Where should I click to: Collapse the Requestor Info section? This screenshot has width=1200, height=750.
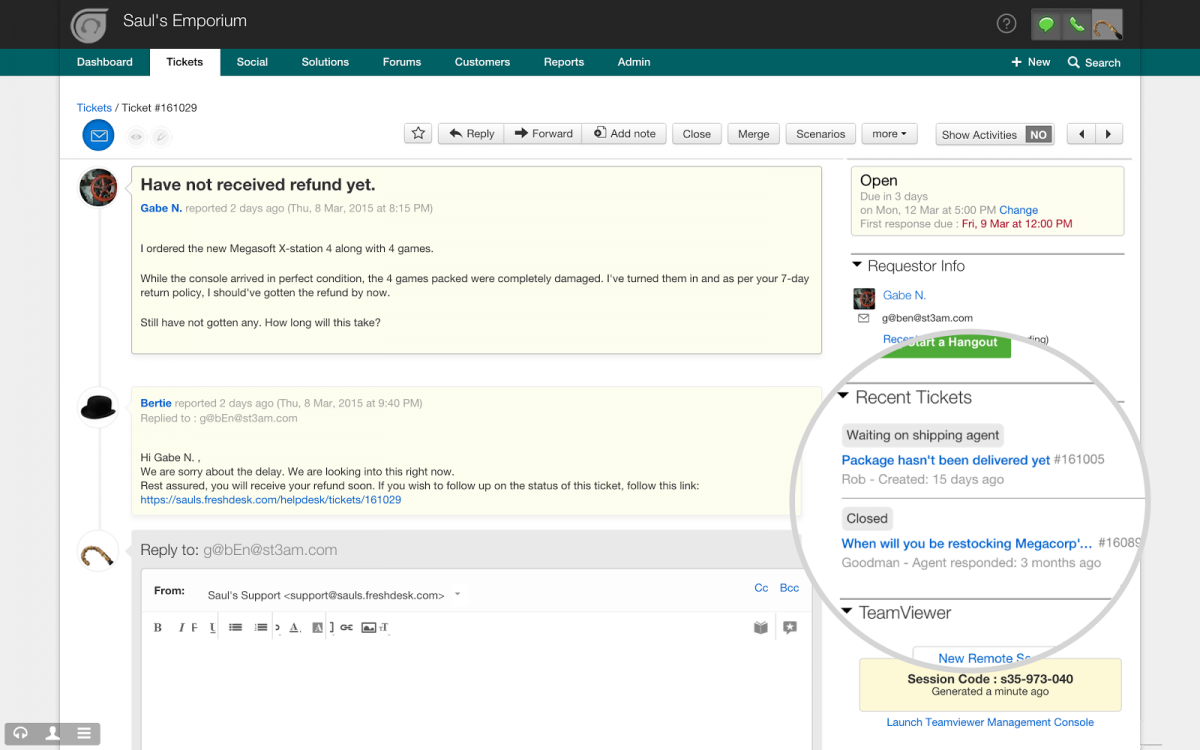click(856, 265)
